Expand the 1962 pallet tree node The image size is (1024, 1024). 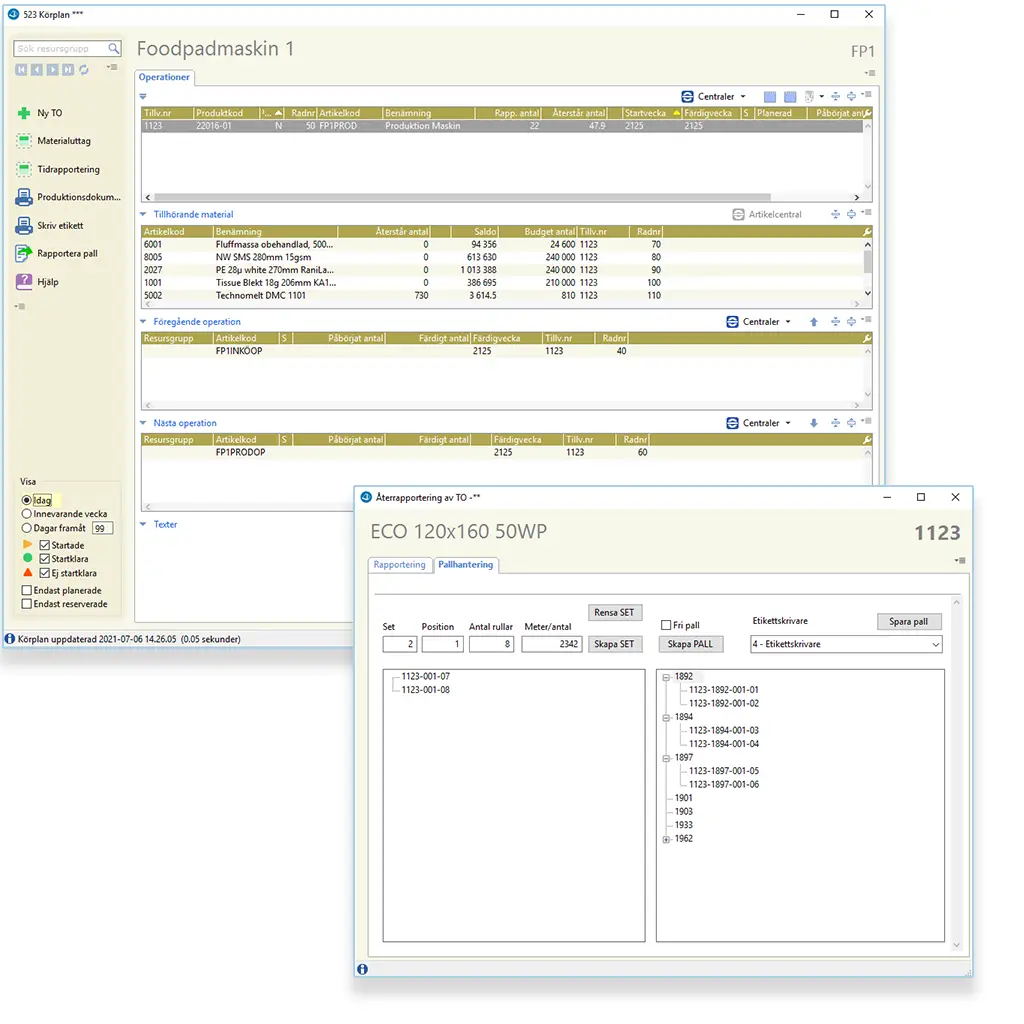(666, 840)
